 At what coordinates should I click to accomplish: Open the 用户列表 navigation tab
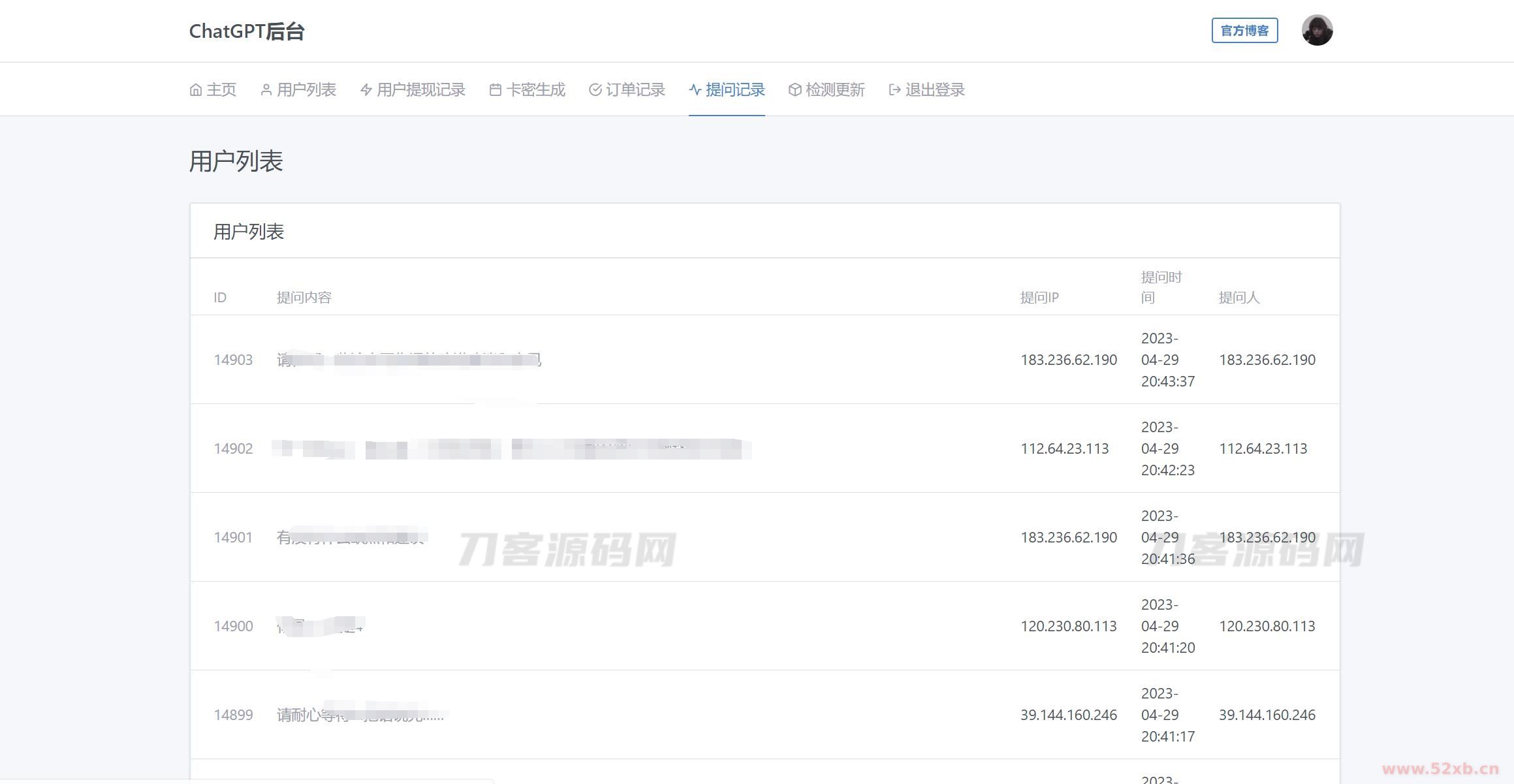(306, 90)
